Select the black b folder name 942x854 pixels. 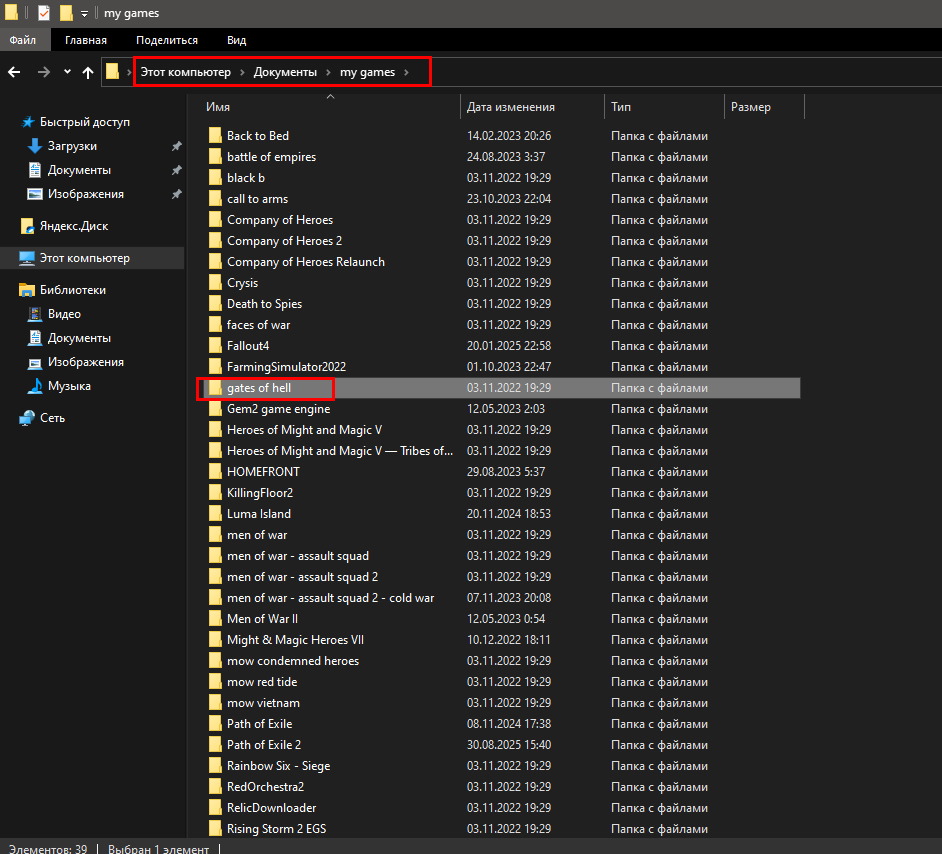[x=246, y=178]
